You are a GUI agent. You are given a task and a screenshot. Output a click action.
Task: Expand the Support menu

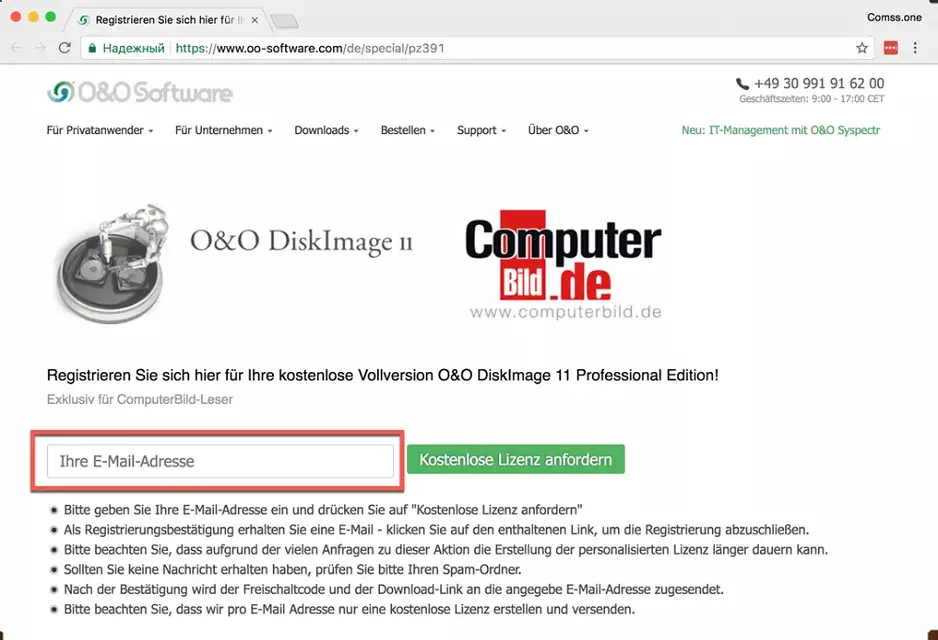coord(482,130)
